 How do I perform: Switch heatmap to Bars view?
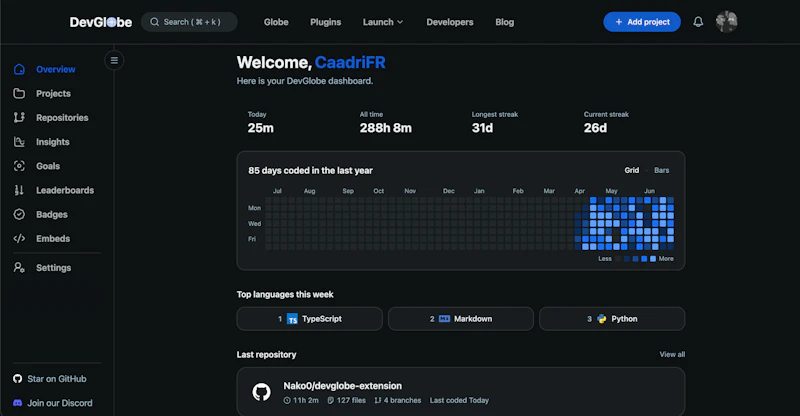(661, 170)
